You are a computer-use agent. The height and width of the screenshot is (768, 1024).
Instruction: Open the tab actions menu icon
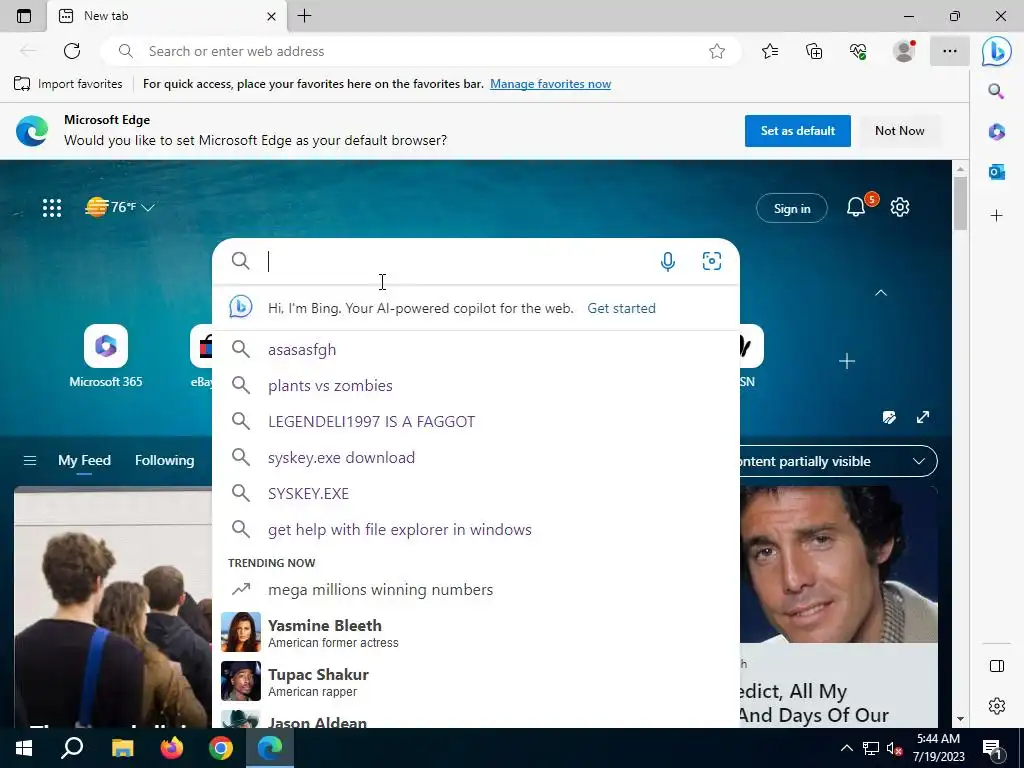click(24, 16)
